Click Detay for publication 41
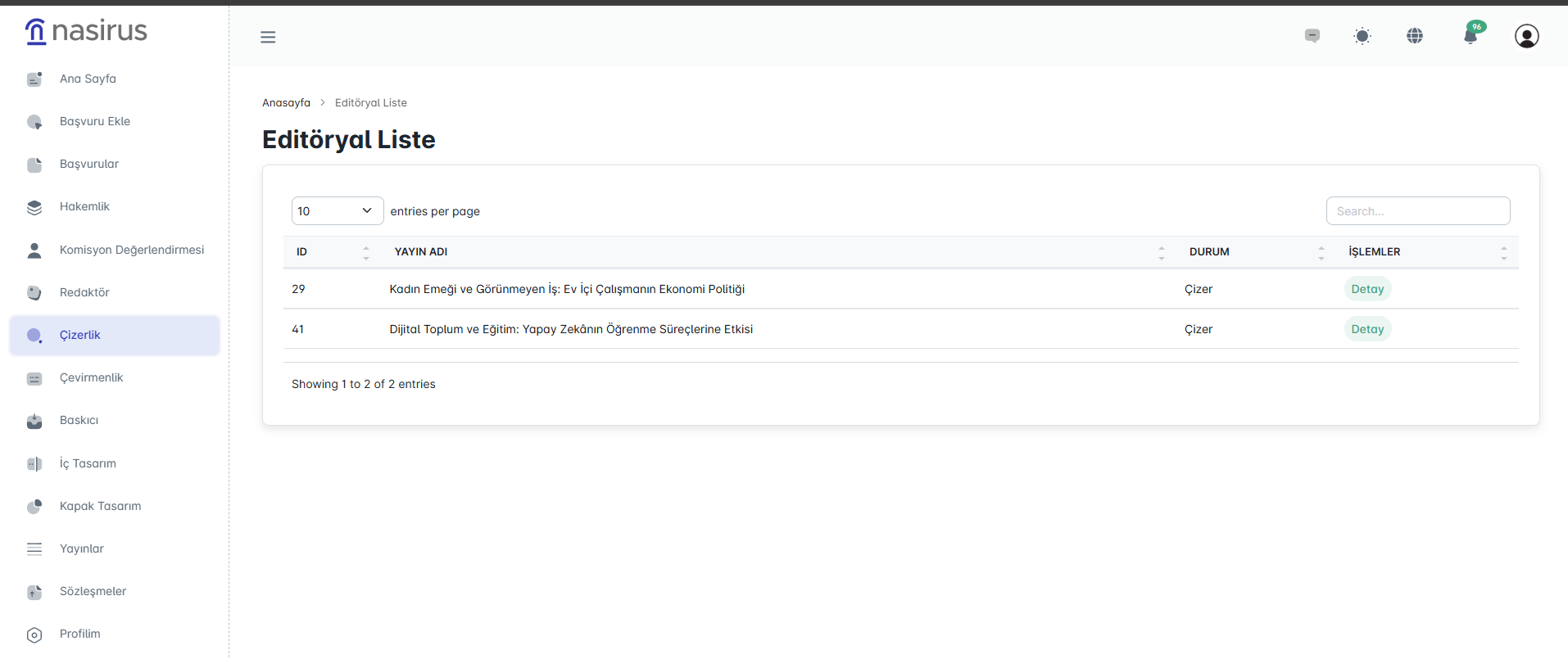The width and height of the screenshot is (1568, 659). tap(1367, 329)
